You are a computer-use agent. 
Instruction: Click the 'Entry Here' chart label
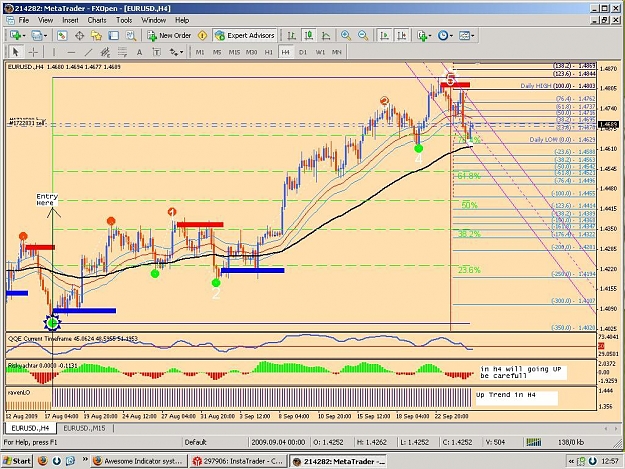click(47, 200)
